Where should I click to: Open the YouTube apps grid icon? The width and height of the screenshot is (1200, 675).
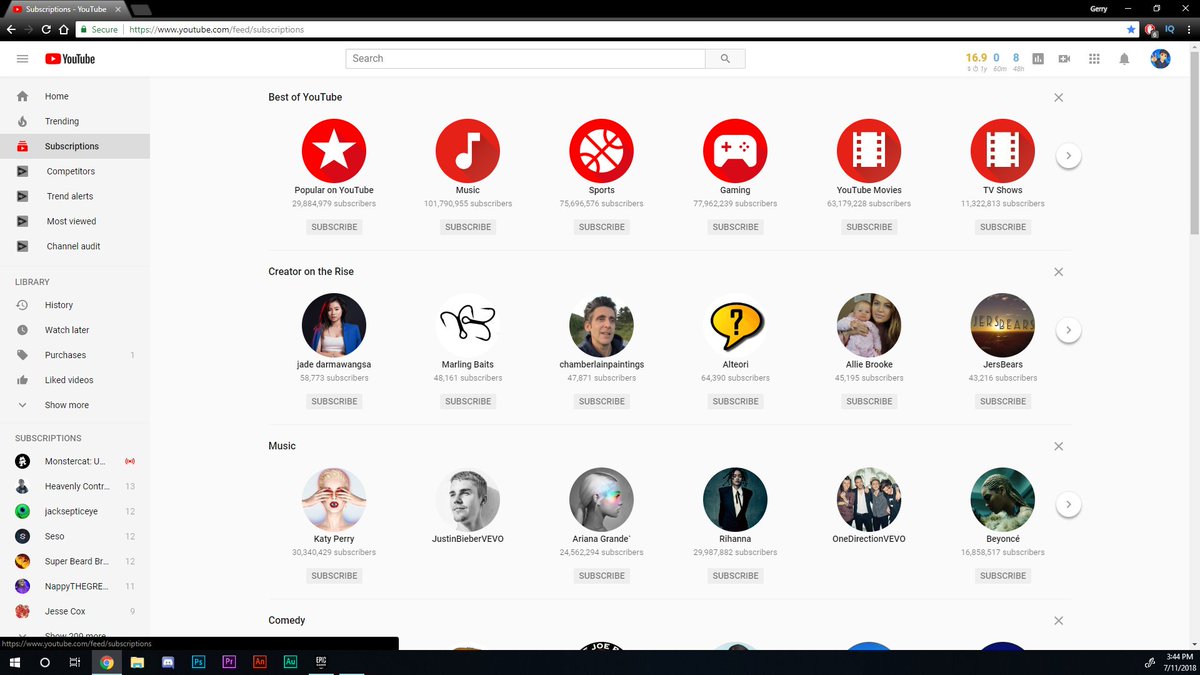click(1094, 59)
